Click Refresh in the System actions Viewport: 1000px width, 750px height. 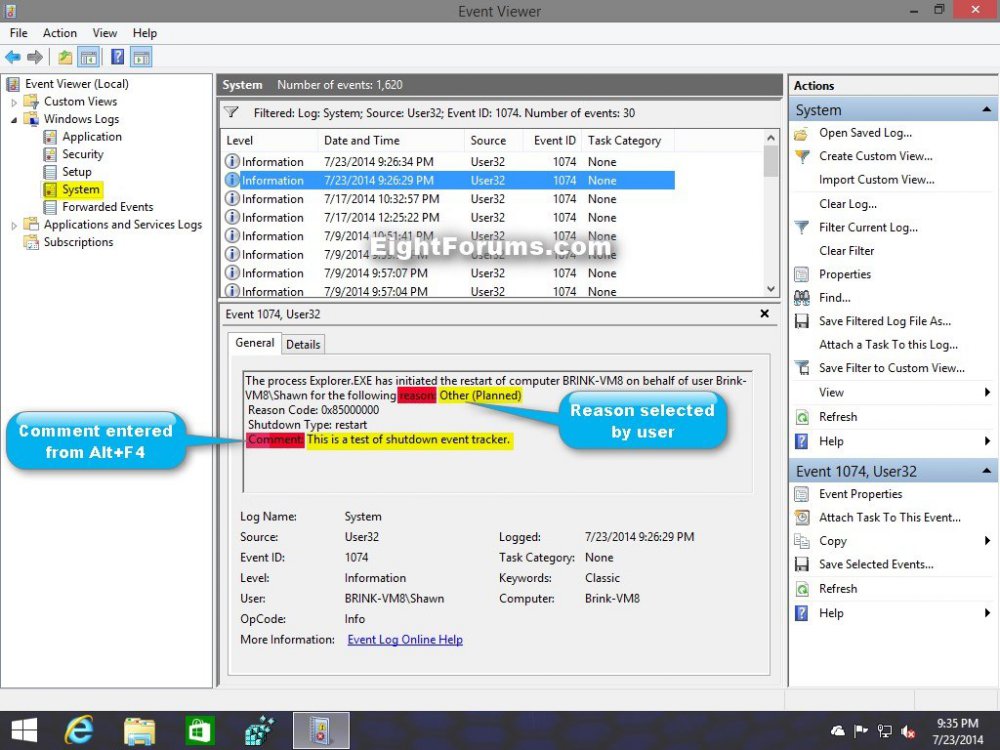click(x=838, y=417)
